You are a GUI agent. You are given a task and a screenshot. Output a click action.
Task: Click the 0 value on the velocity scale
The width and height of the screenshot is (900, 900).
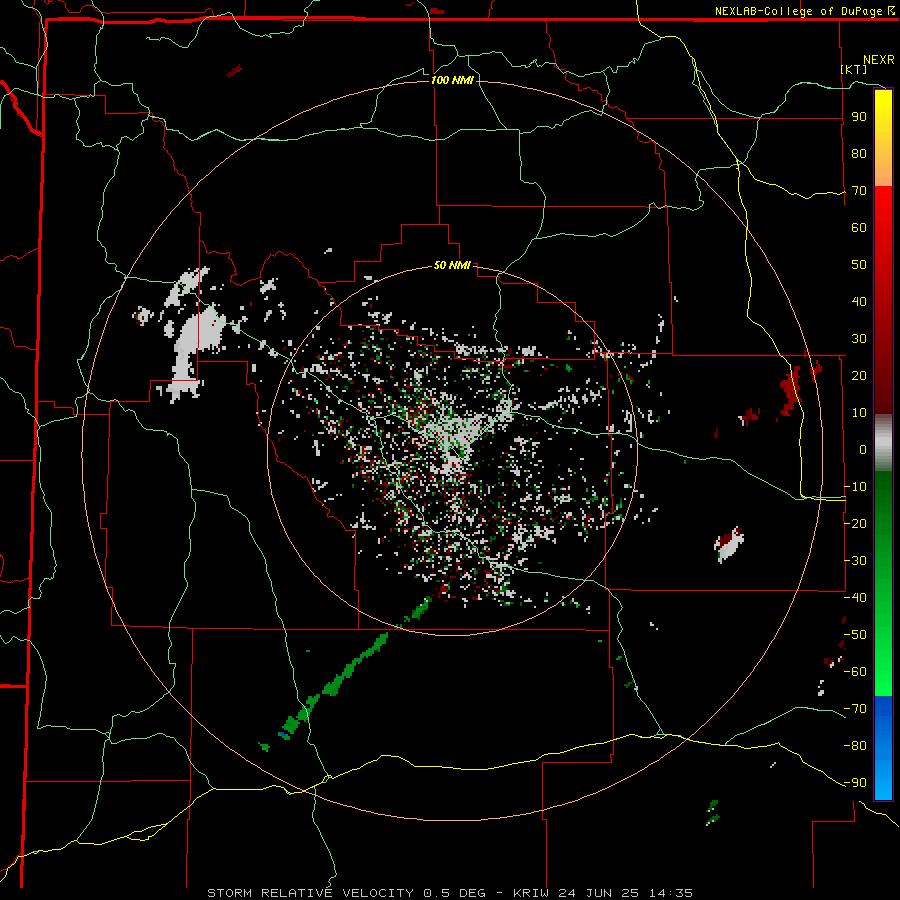[863, 450]
